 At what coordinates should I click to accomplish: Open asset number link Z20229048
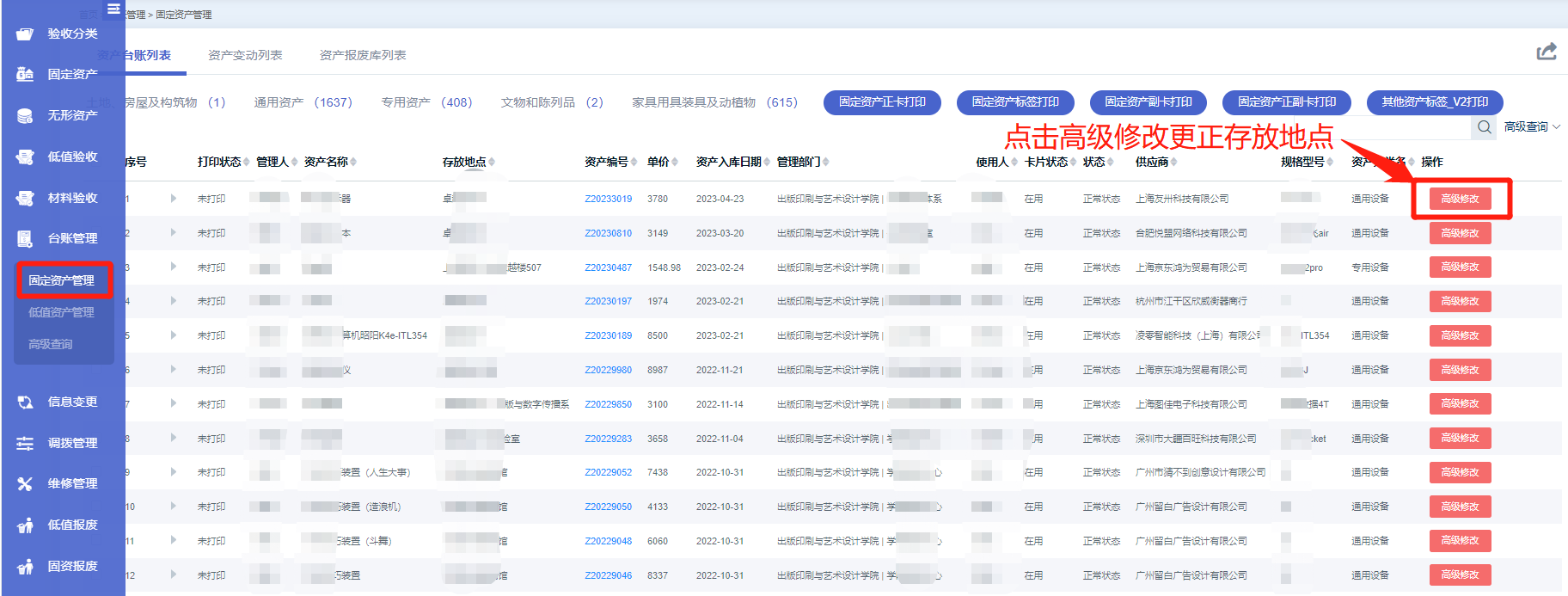tap(609, 541)
